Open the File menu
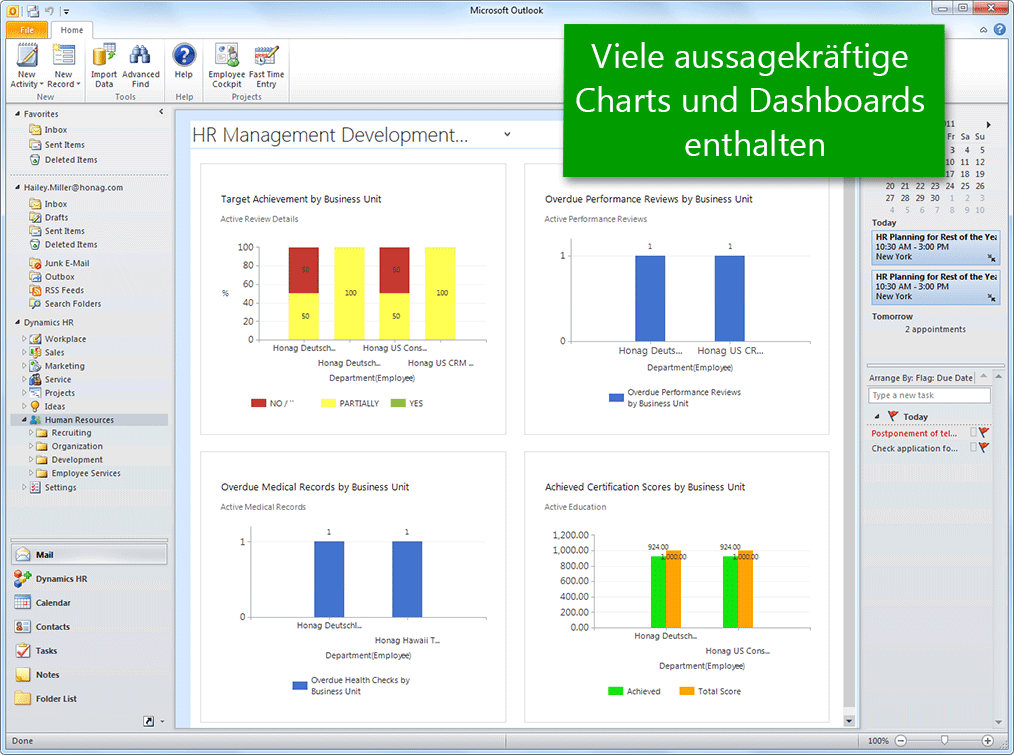The image size is (1014, 755). (x=25, y=30)
